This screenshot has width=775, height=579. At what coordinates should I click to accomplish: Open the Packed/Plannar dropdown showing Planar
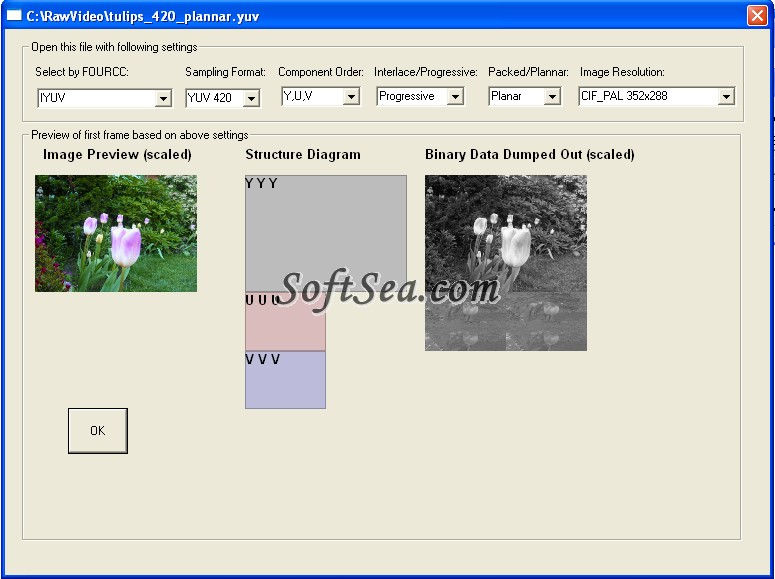pyautogui.click(x=524, y=96)
